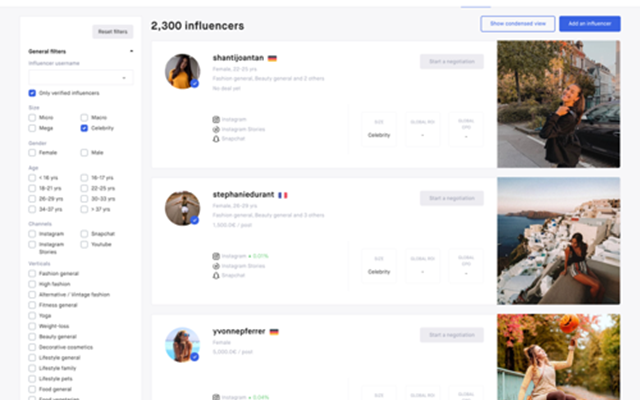This screenshot has height=400, width=640.
Task: Click Instagram Stories icon for stephaniedurant
Action: 216,266
